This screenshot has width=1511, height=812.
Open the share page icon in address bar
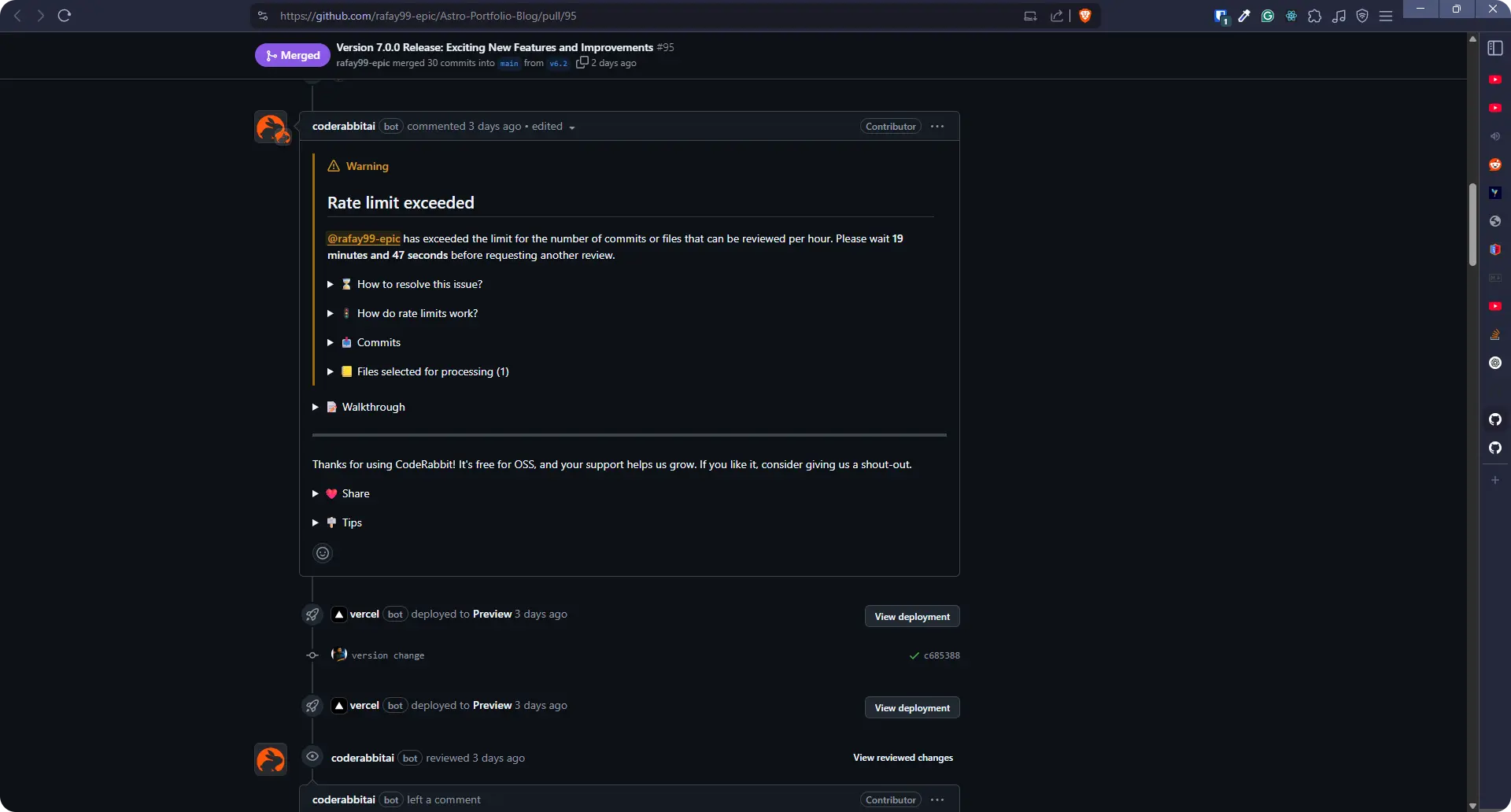click(x=1056, y=16)
